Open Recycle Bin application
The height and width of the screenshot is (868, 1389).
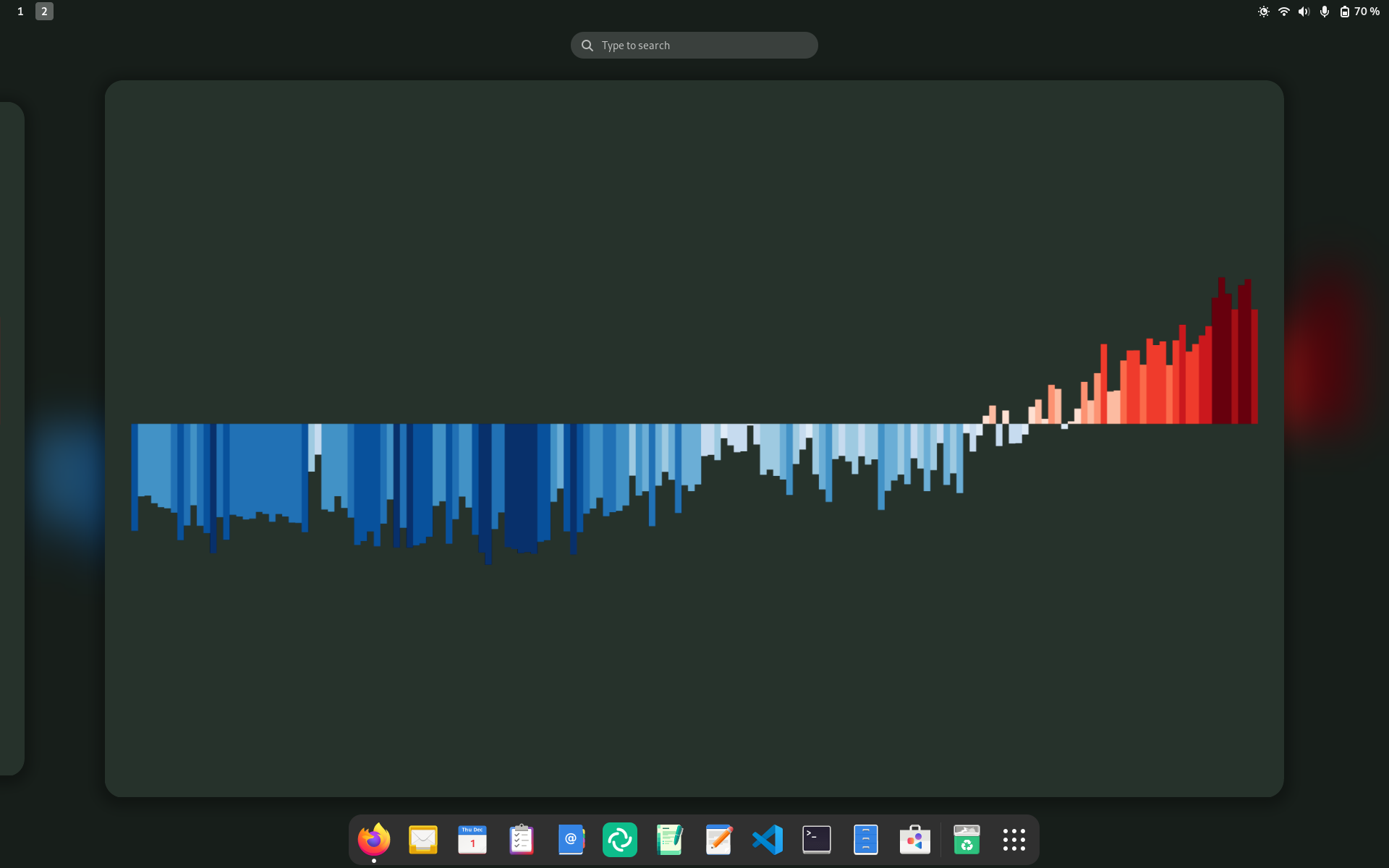966,838
